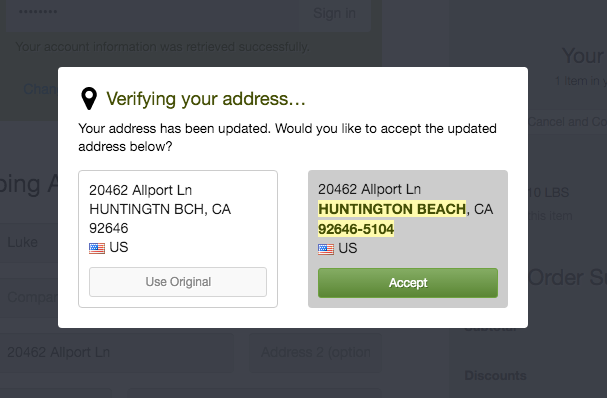This screenshot has width=607, height=398.
Task: Click the green Accept button
Action: coord(408,283)
